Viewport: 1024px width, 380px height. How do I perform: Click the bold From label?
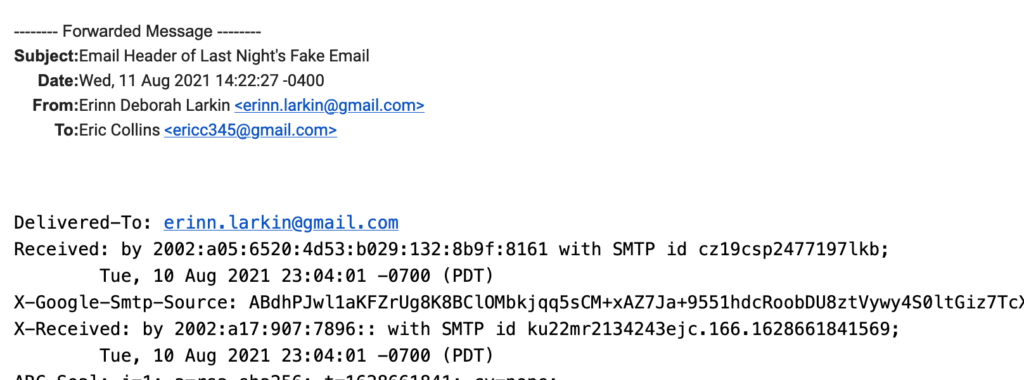[x=56, y=106]
